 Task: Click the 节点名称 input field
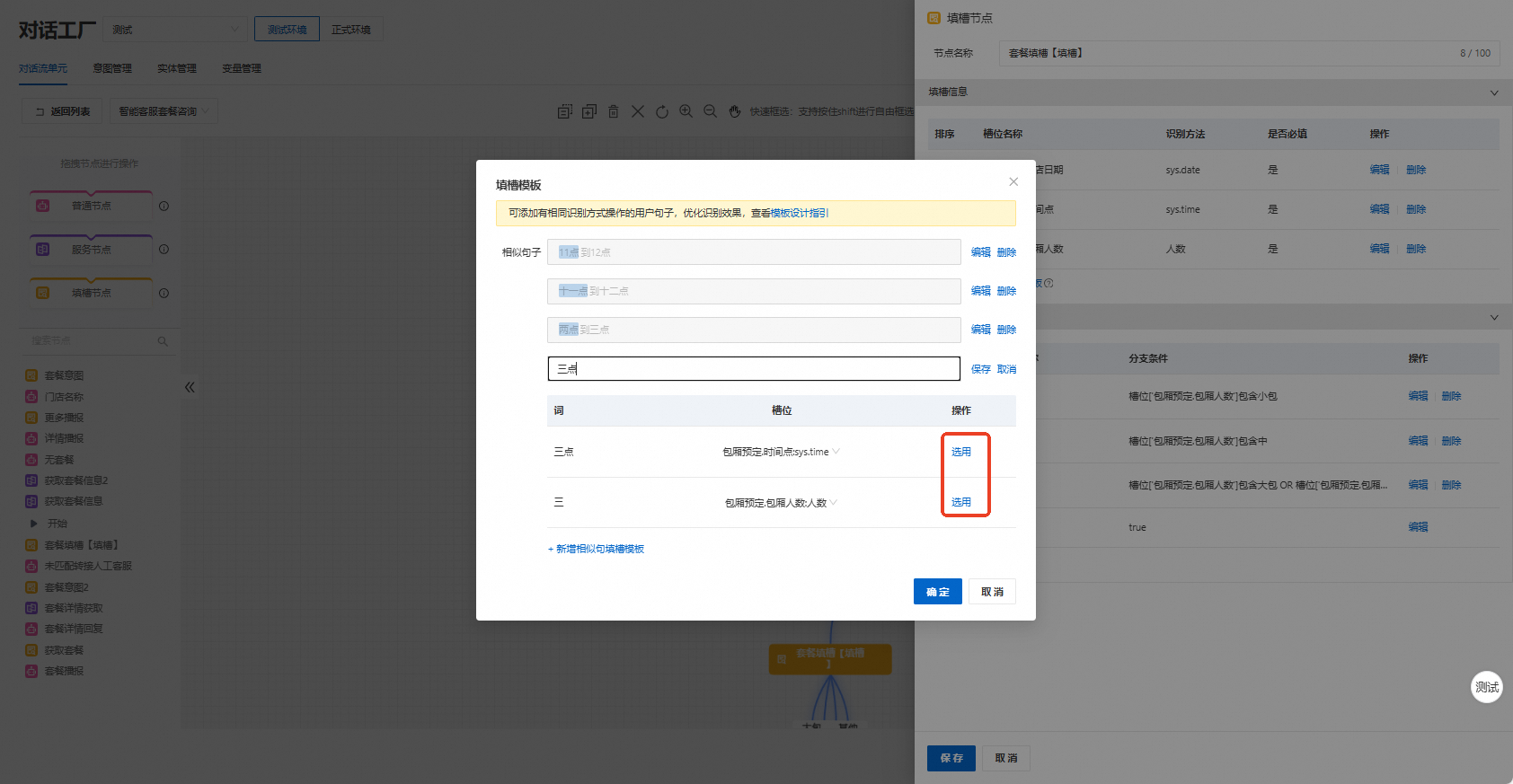1249,53
